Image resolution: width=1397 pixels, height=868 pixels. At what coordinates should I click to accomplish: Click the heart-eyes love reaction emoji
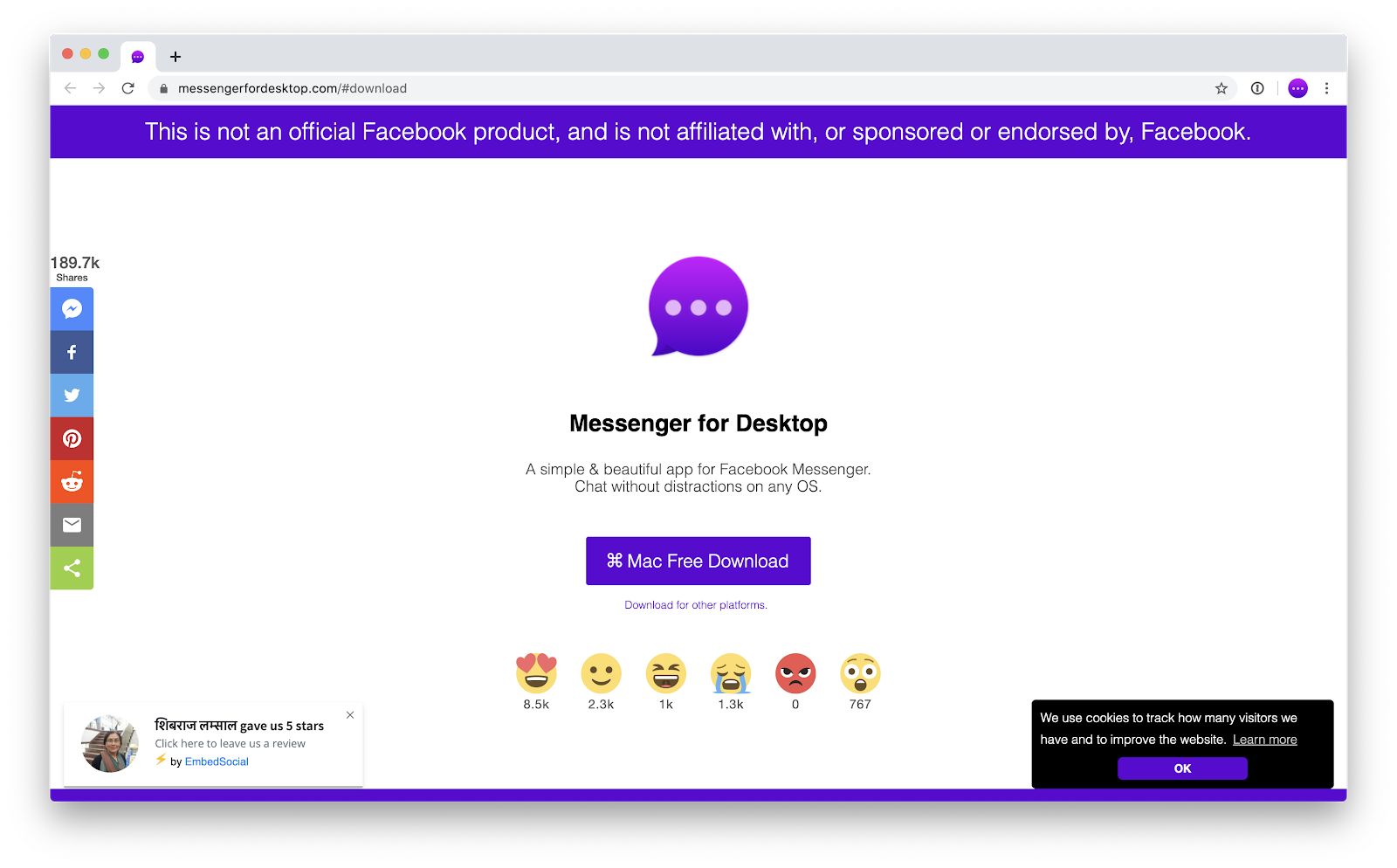click(x=536, y=673)
